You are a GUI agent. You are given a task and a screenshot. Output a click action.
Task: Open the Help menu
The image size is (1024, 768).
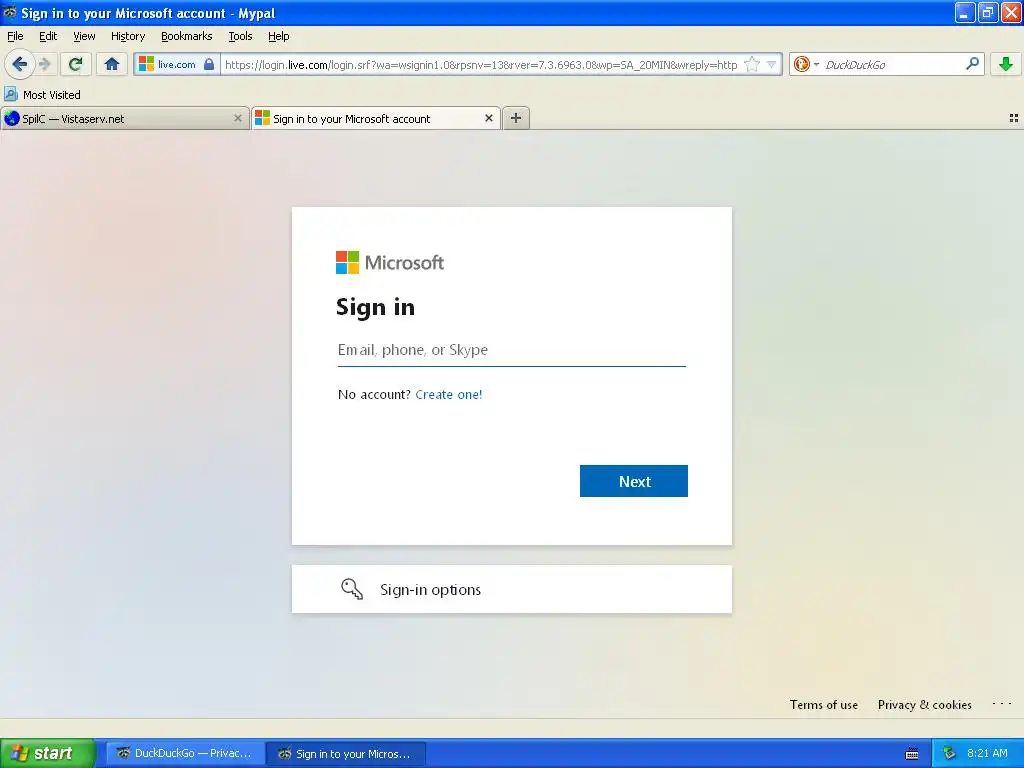(x=278, y=36)
